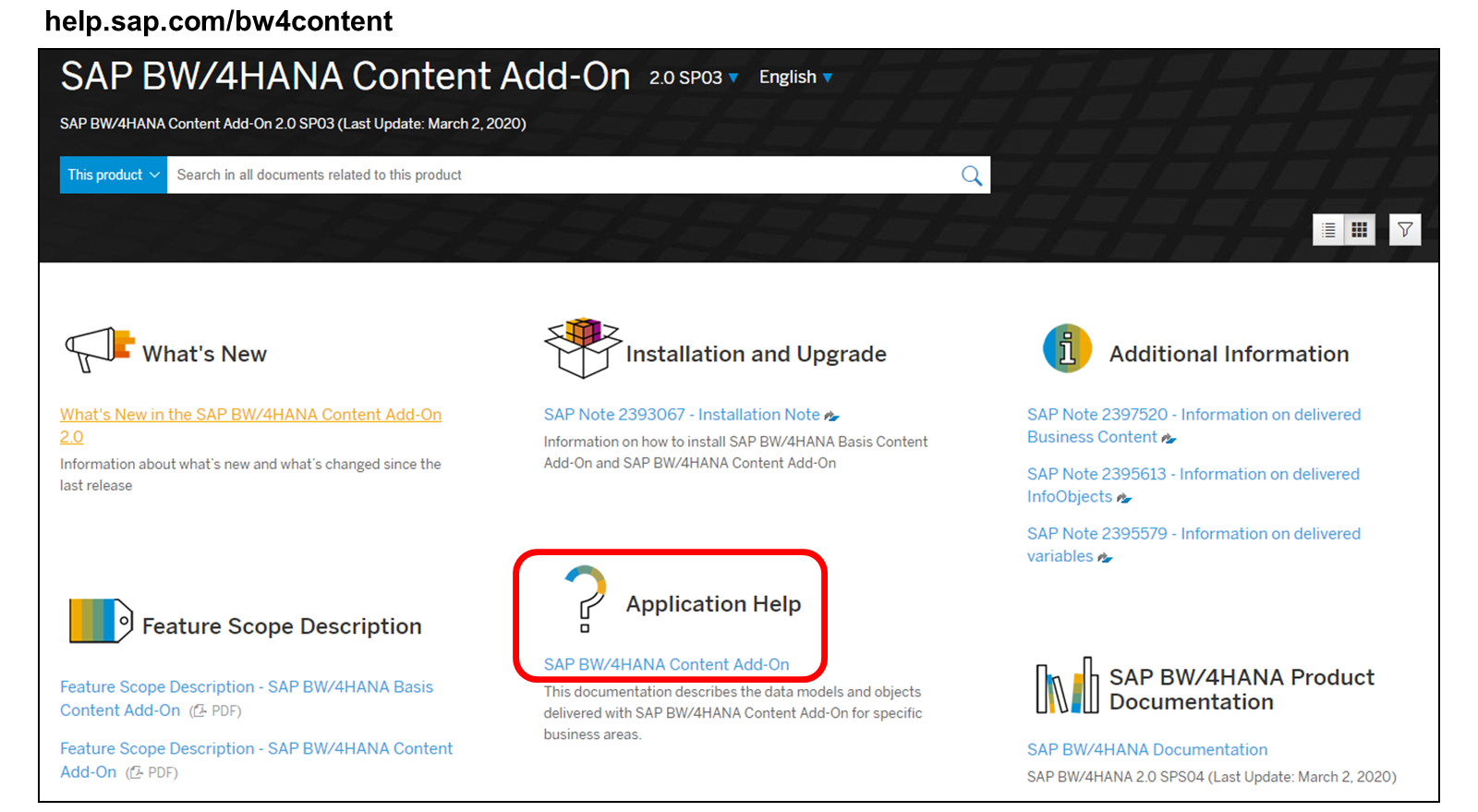This screenshot has width=1478, height=812.
Task: Click the Installation and Upgrade heading
Action: 756,354
